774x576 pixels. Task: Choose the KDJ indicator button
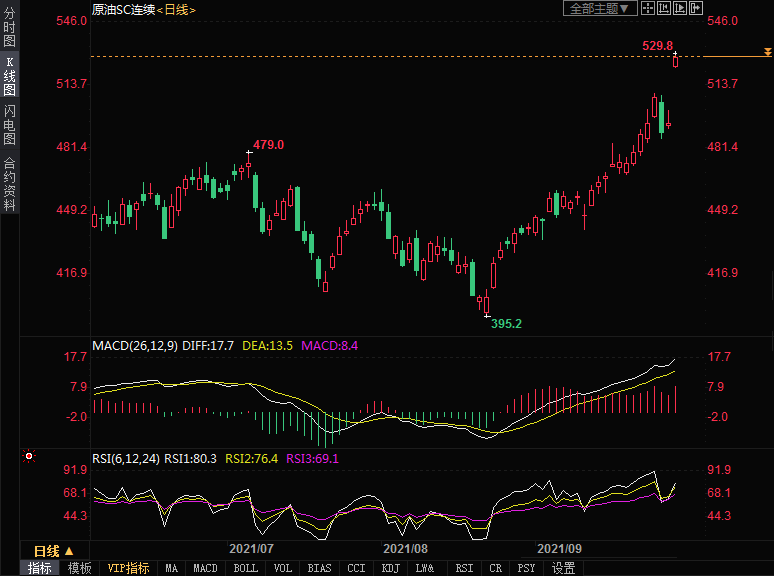(390, 568)
